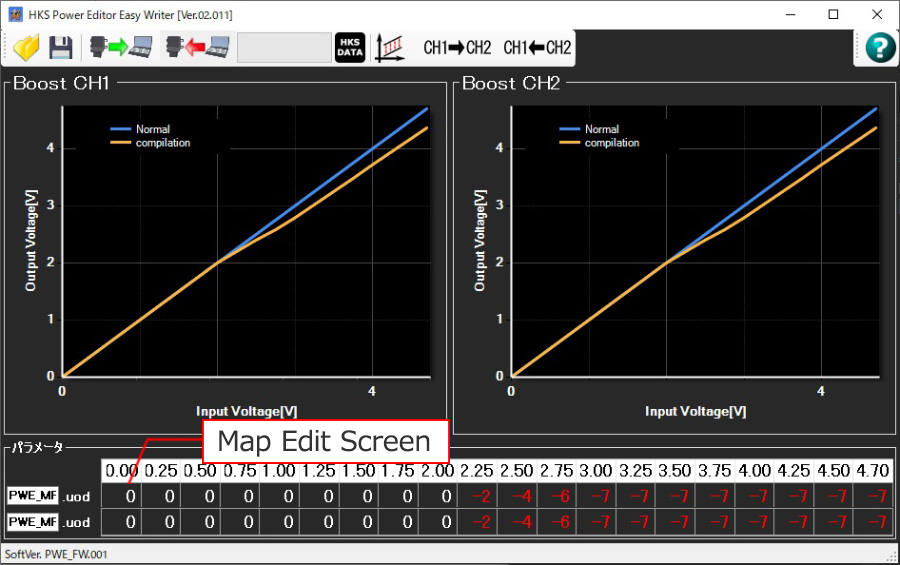Click the HKS Power Editor app icon in title bar
This screenshot has height=565, width=900.
coord(15,14)
